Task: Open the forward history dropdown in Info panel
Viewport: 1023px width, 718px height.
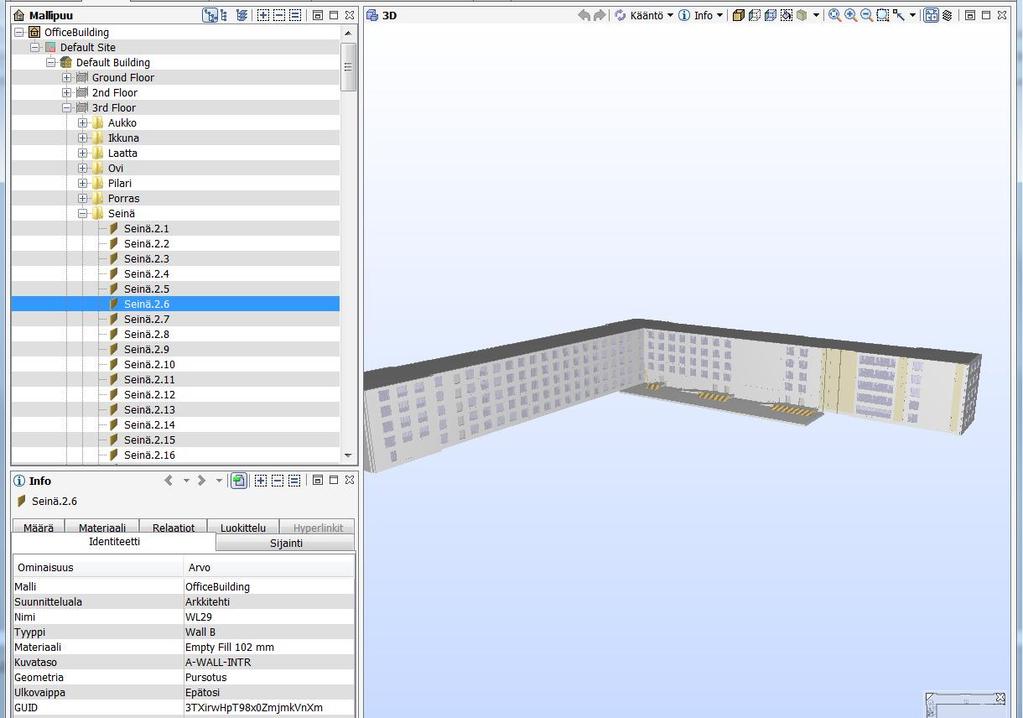Action: (219, 481)
